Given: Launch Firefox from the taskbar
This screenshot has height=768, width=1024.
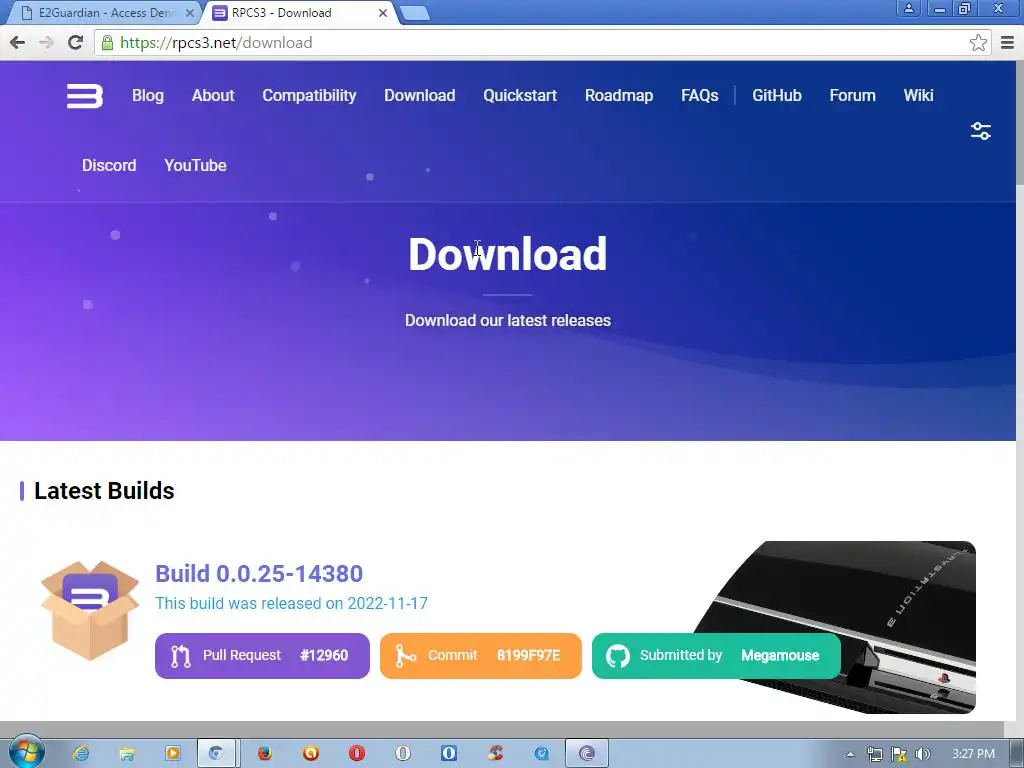Looking at the screenshot, I should (x=264, y=754).
